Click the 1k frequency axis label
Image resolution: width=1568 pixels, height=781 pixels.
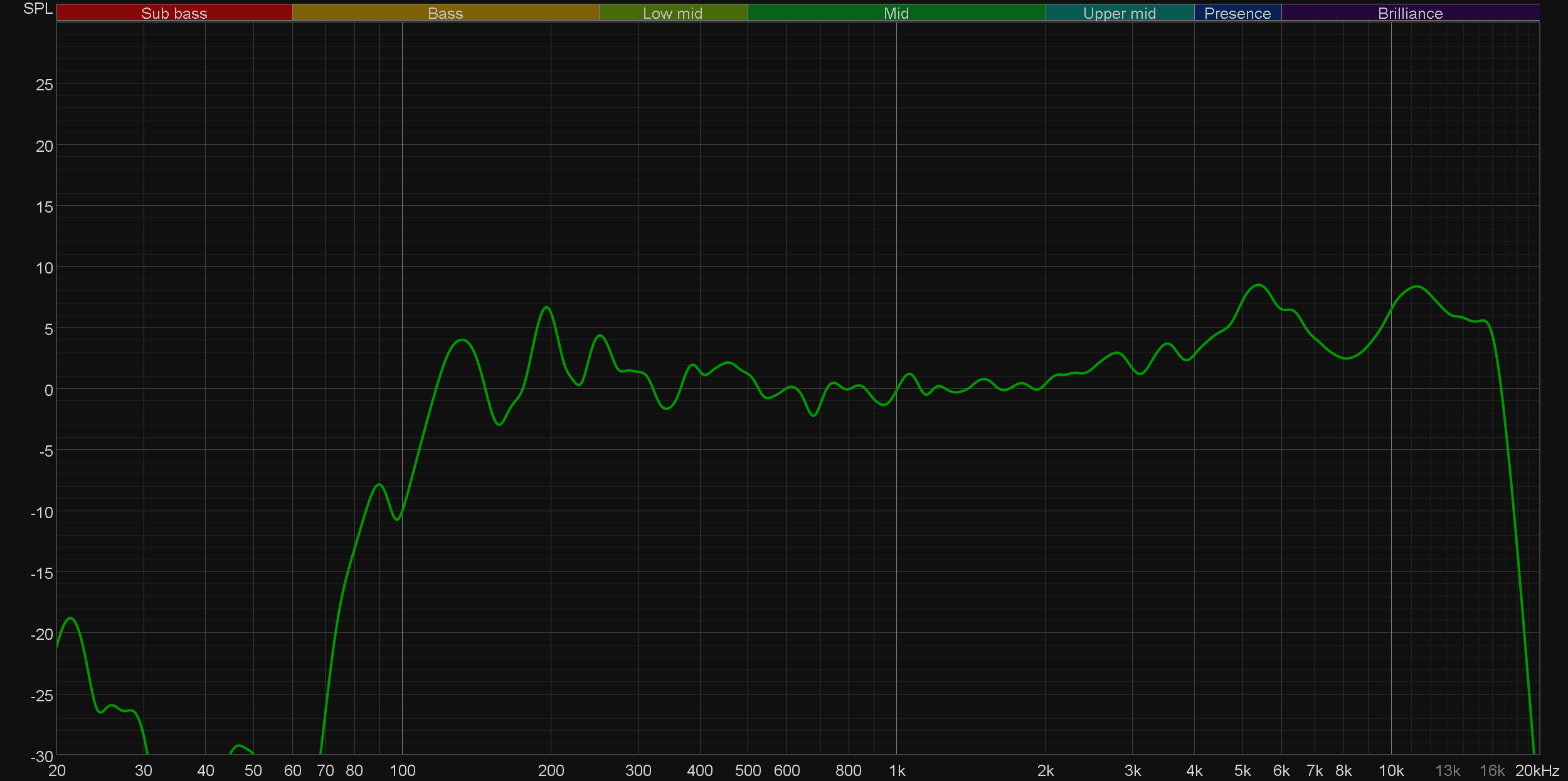pyautogui.click(x=897, y=770)
